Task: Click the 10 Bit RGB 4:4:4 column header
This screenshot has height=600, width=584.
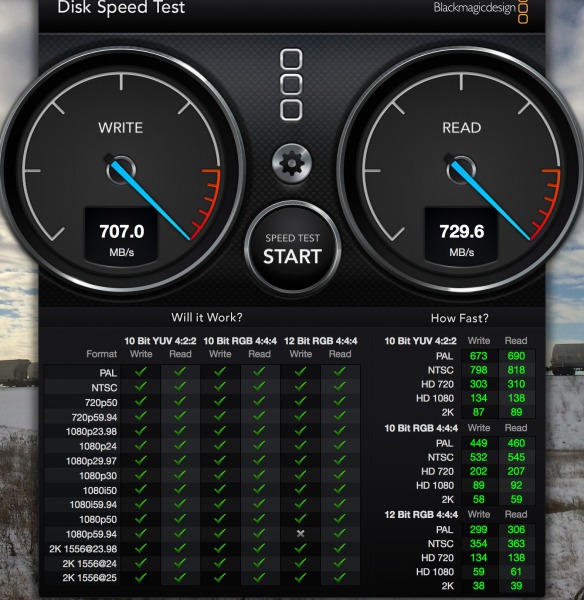Action: (240, 341)
